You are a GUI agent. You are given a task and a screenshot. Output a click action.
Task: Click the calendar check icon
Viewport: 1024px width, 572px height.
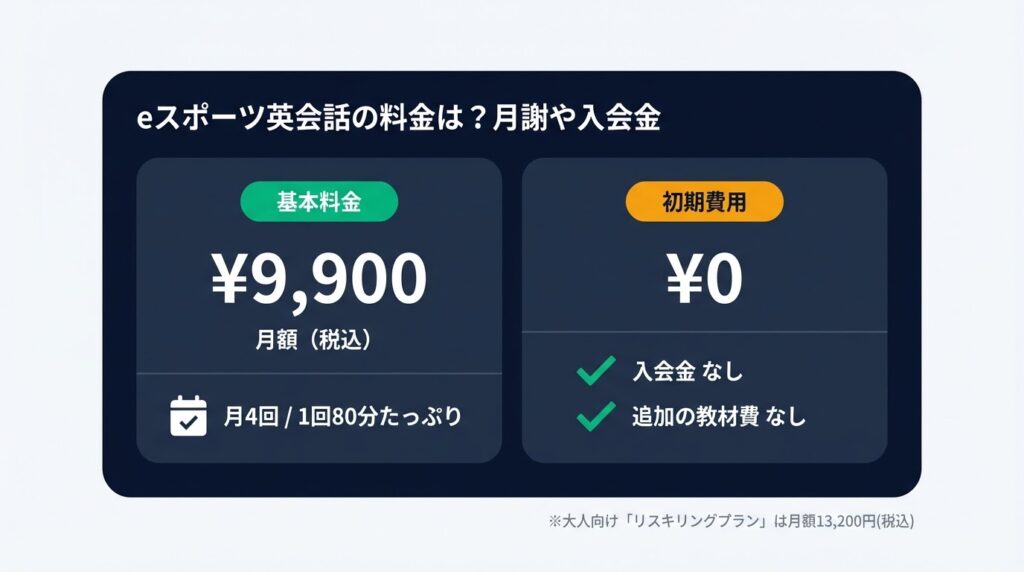188,416
